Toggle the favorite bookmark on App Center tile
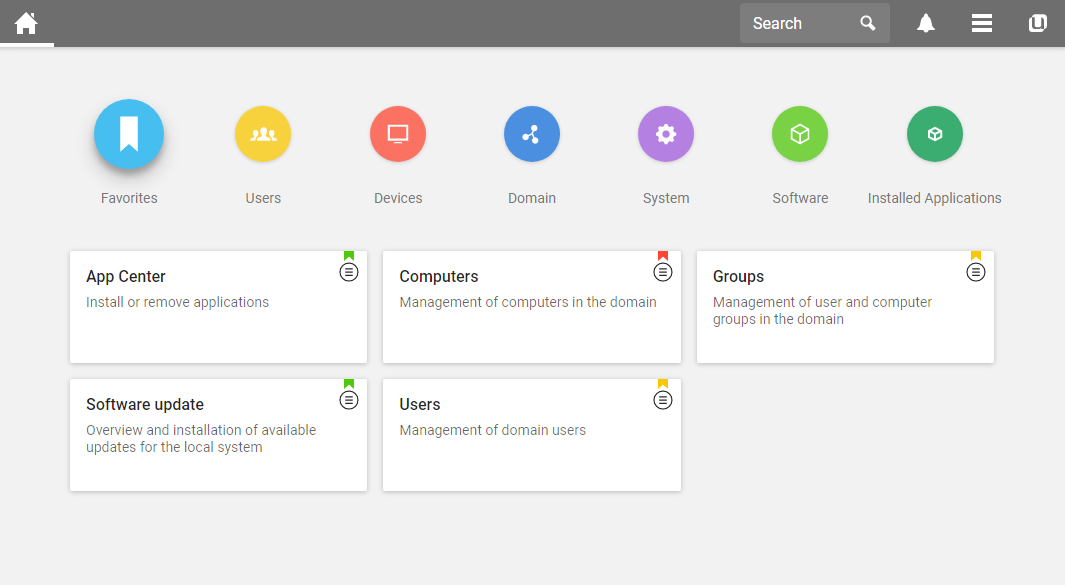Screen dimensions: 1065x585 tap(348, 257)
